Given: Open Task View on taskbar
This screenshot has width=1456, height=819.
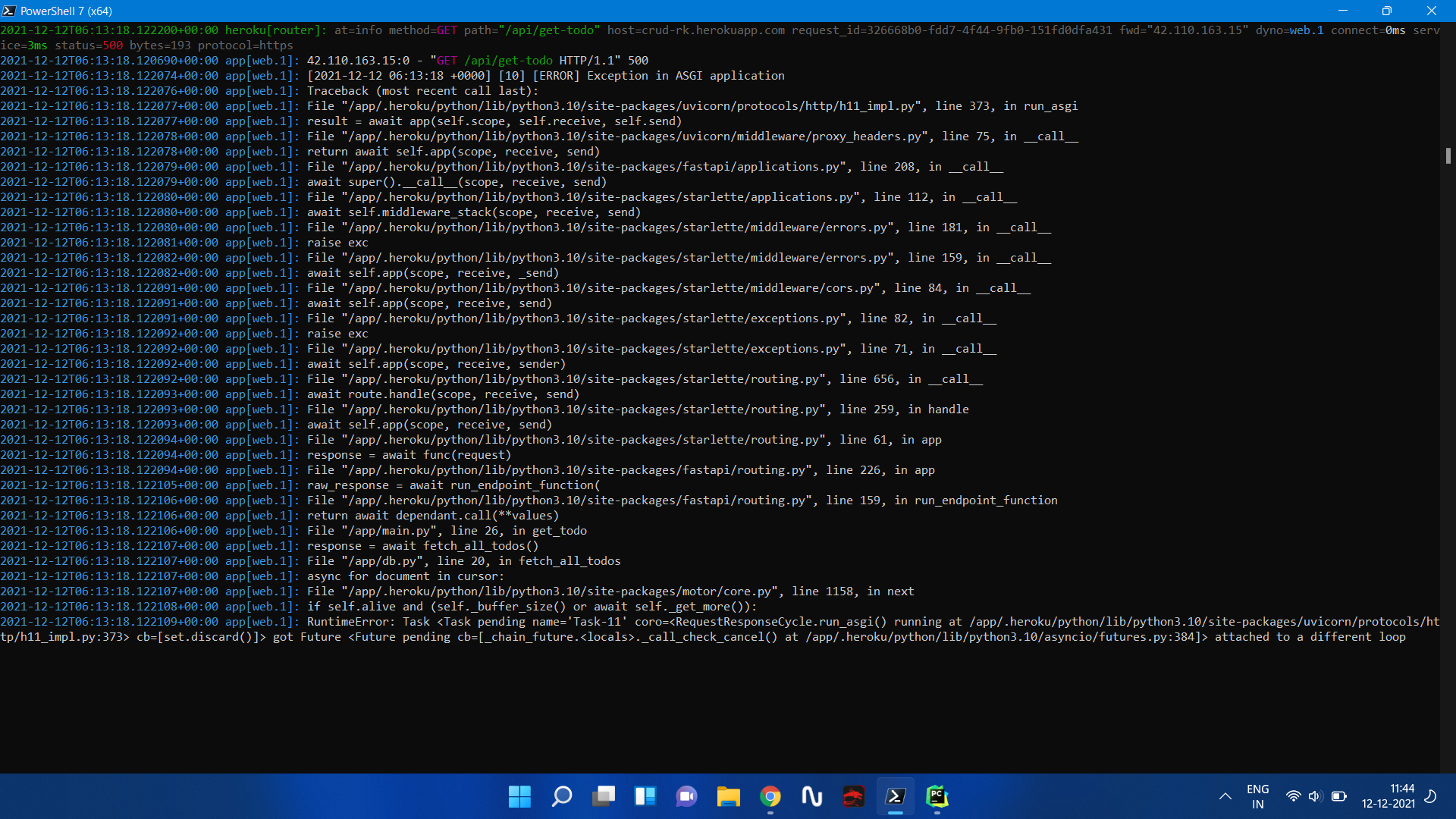Looking at the screenshot, I should (604, 796).
